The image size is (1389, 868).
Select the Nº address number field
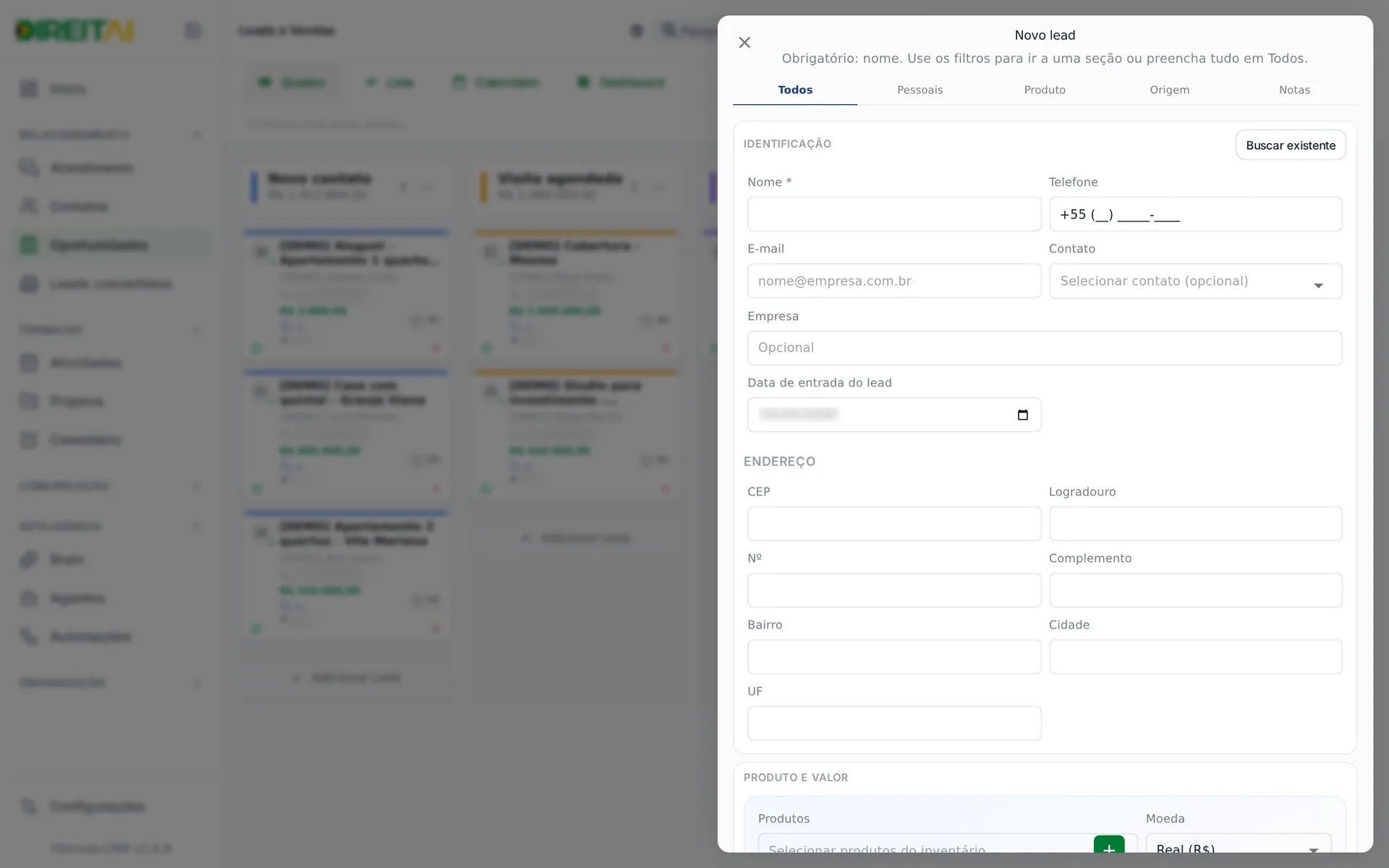(x=894, y=590)
